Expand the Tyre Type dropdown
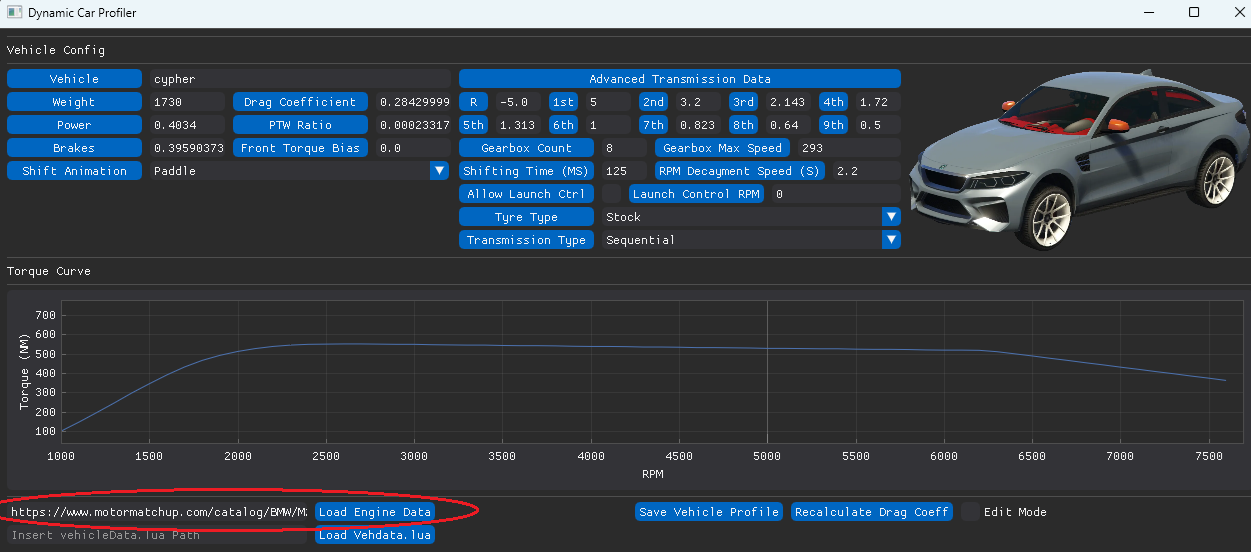Viewport: 1251px width, 552px height. click(891, 217)
